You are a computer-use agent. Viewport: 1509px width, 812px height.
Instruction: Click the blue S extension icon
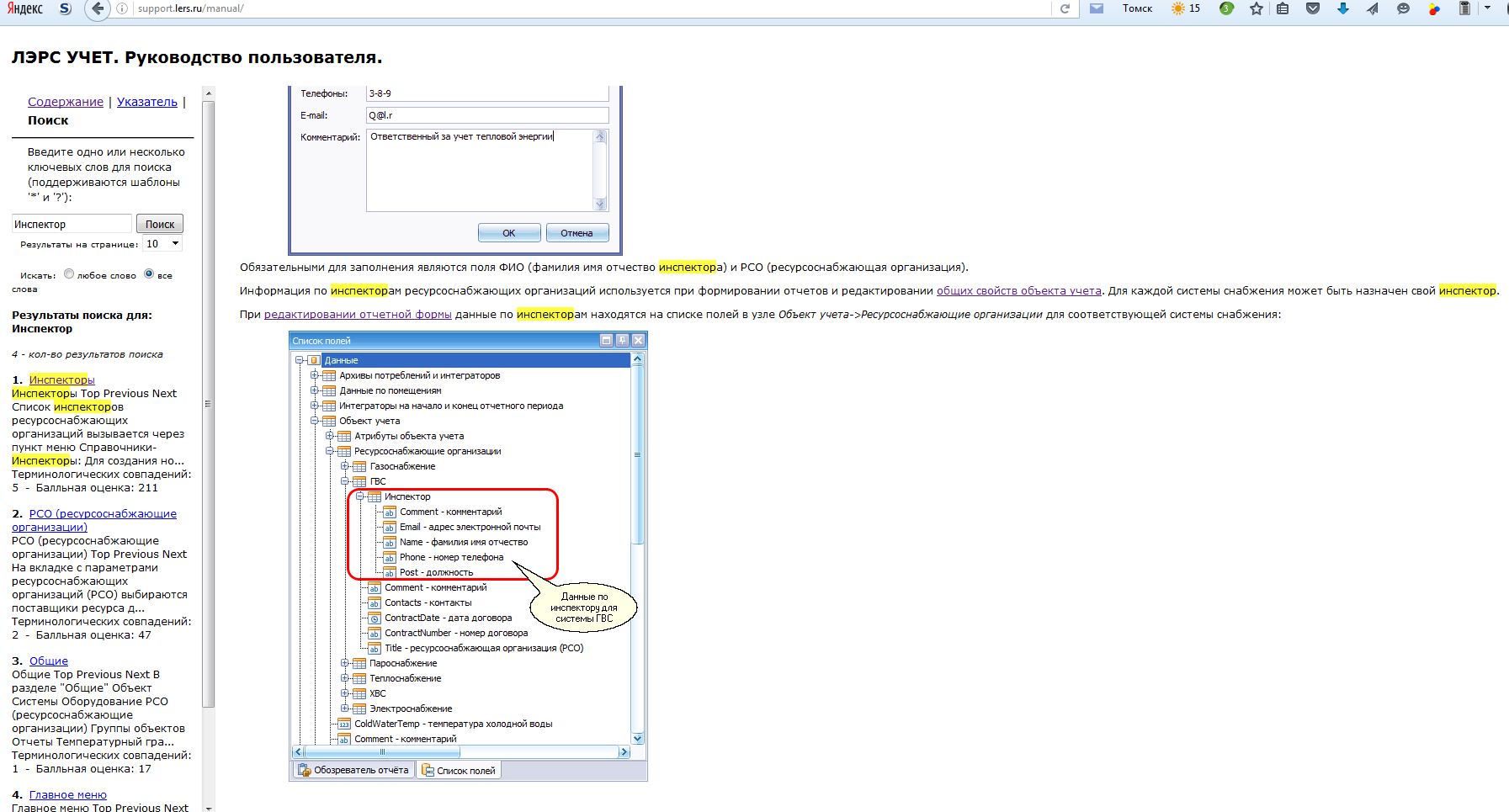[x=66, y=8]
